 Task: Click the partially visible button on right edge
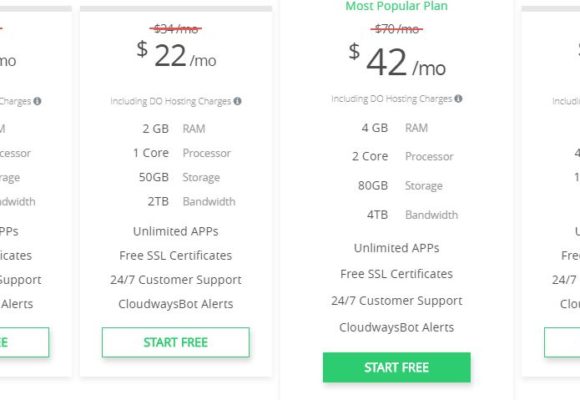[x=562, y=342]
